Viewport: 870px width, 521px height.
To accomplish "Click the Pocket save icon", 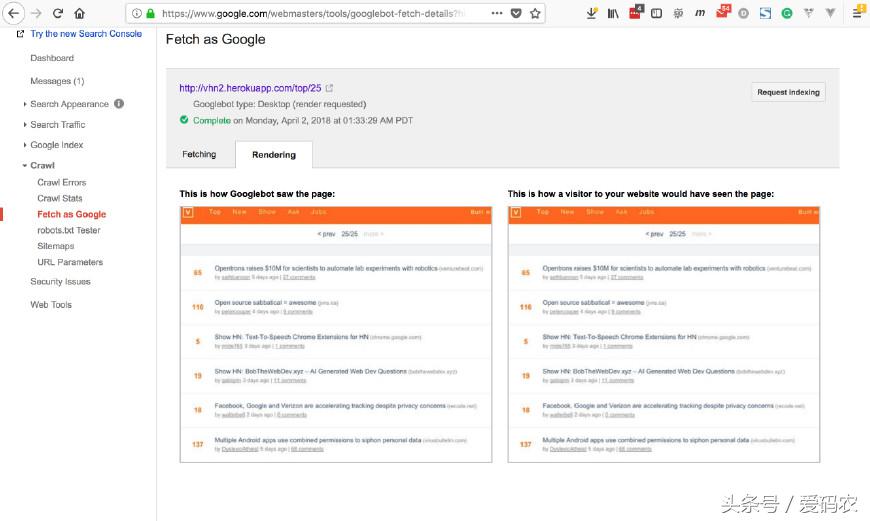I will pyautogui.click(x=516, y=13).
